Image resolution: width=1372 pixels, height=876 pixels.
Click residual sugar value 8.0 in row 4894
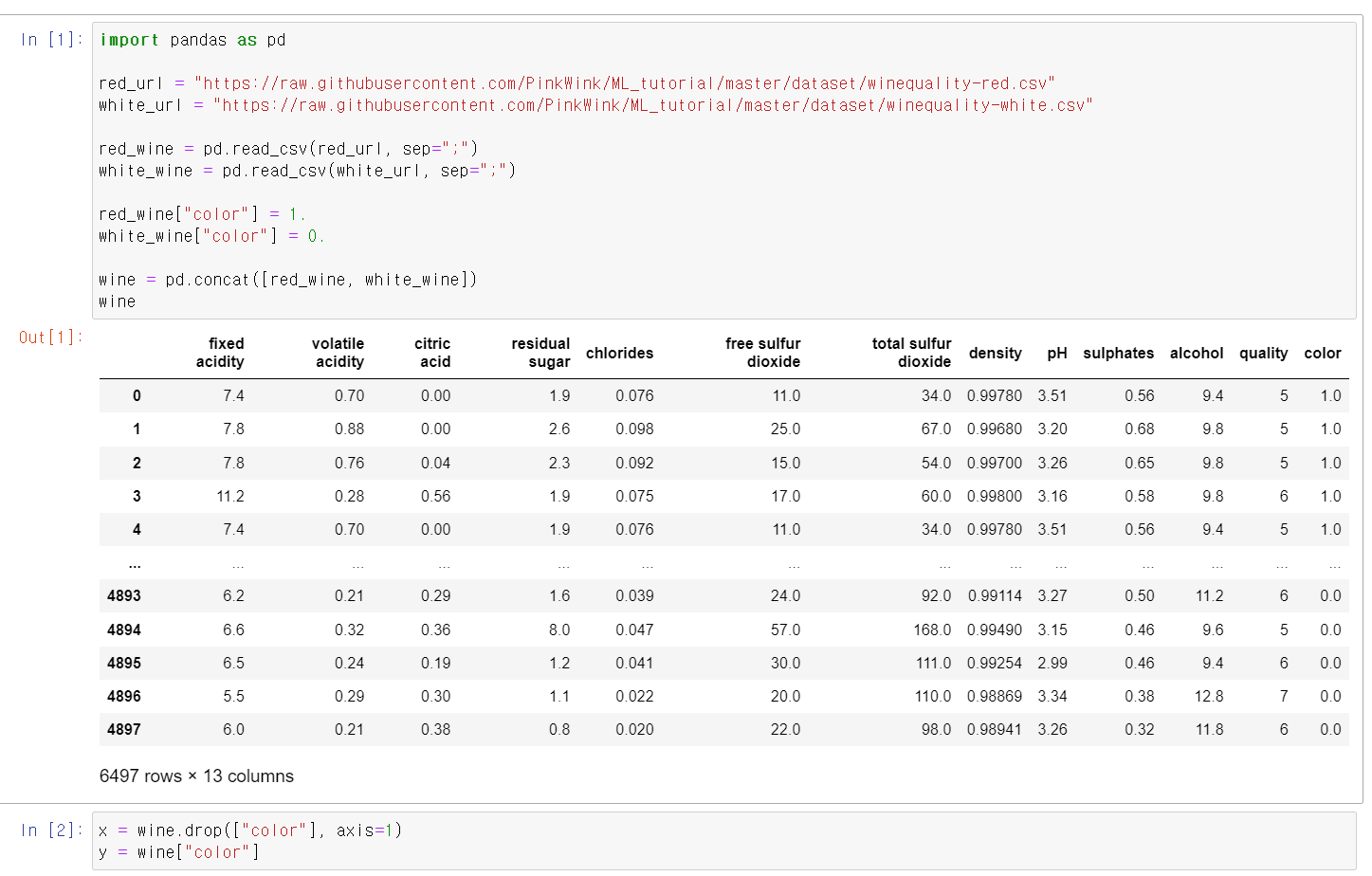click(x=559, y=630)
